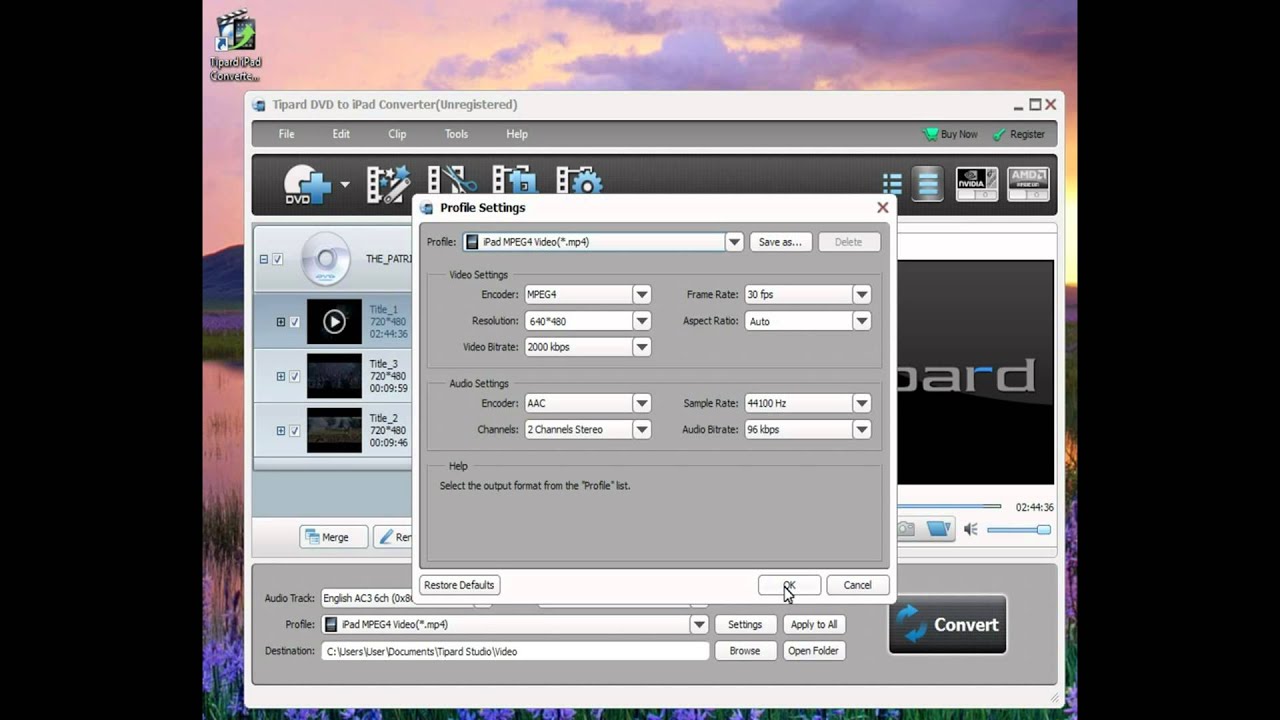The width and height of the screenshot is (1280, 720).
Task: Close the Profile Settings dialog
Action: (x=882, y=208)
